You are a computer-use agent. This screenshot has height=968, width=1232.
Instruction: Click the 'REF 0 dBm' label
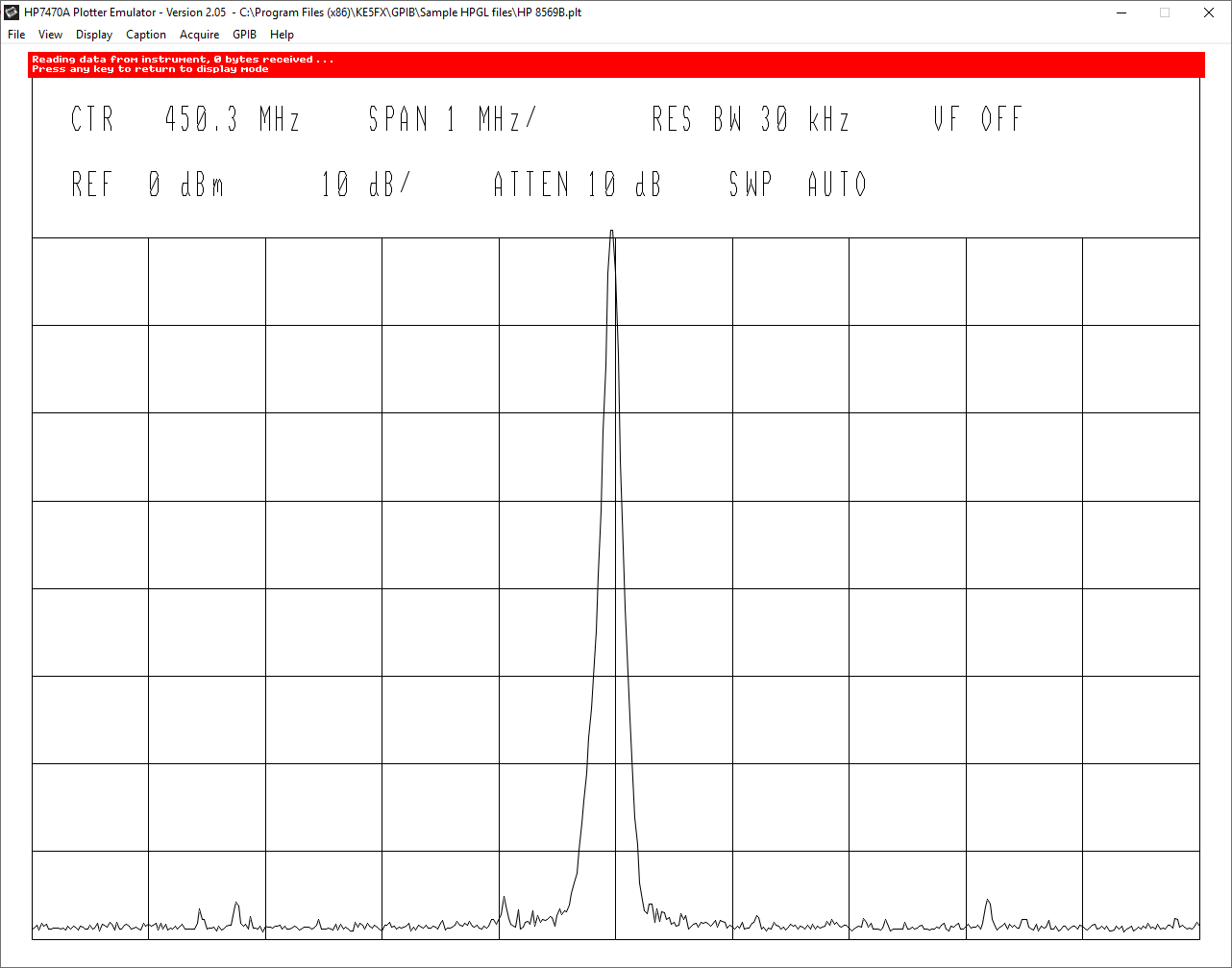(148, 184)
